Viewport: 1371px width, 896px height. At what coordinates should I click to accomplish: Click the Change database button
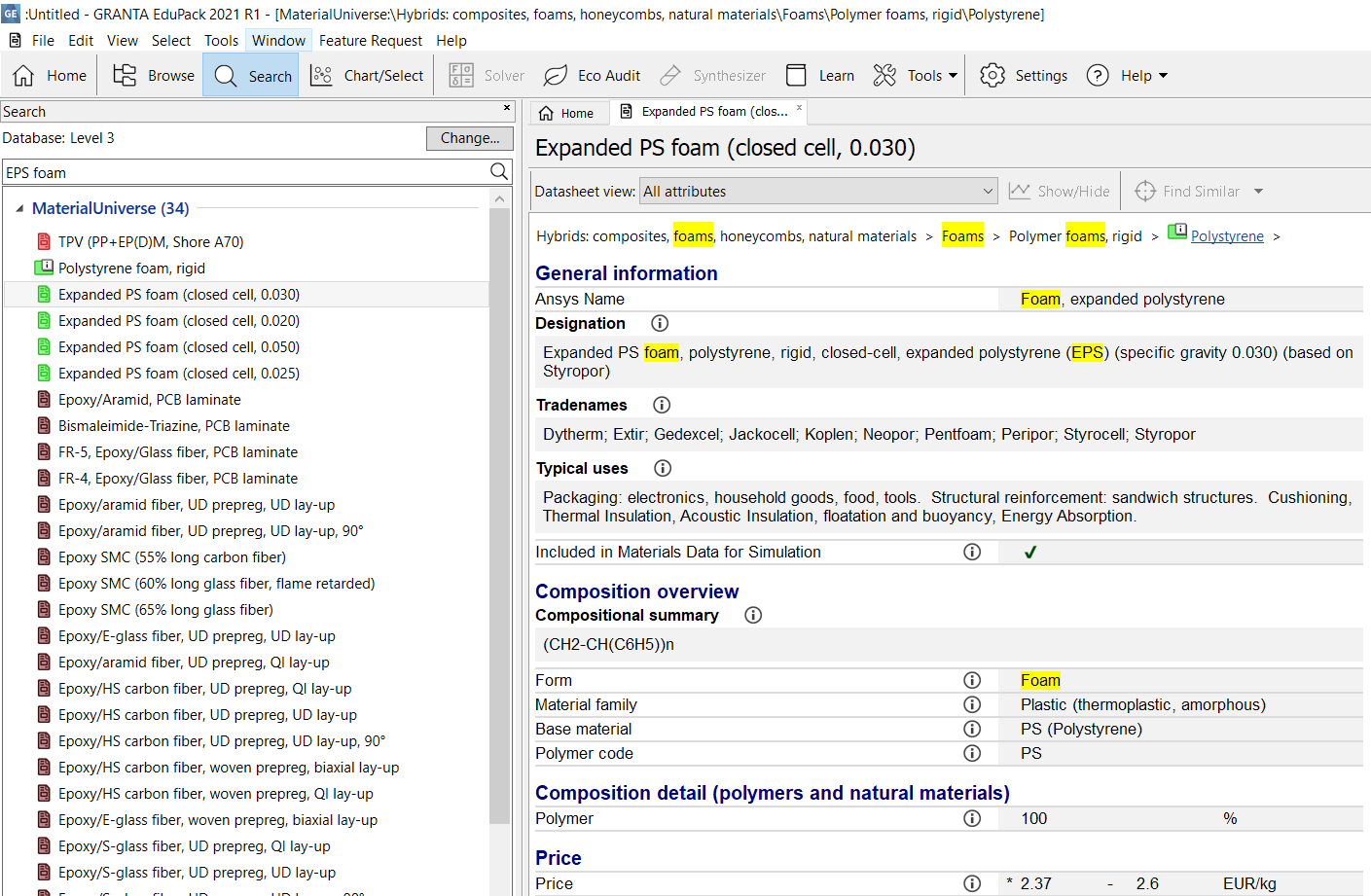[x=470, y=138]
